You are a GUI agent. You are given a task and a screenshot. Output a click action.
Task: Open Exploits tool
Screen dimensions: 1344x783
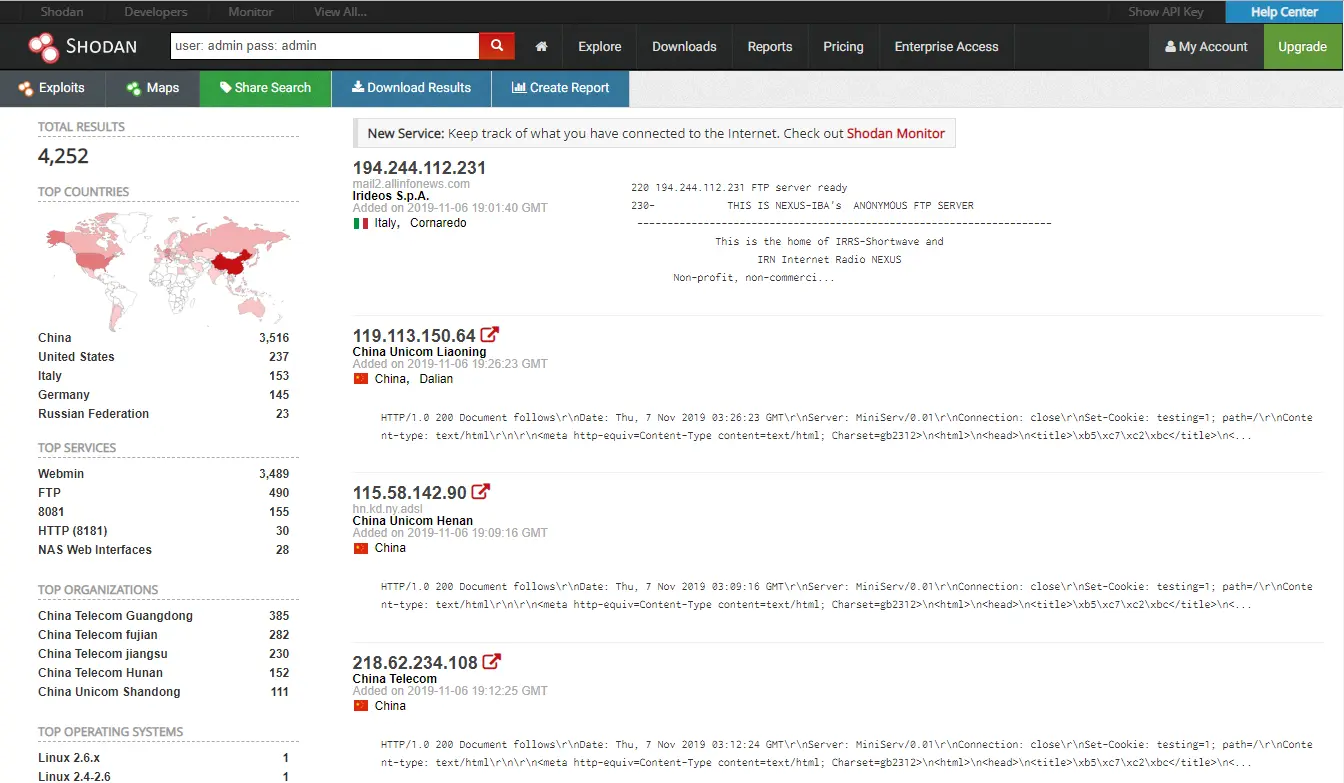coord(51,88)
